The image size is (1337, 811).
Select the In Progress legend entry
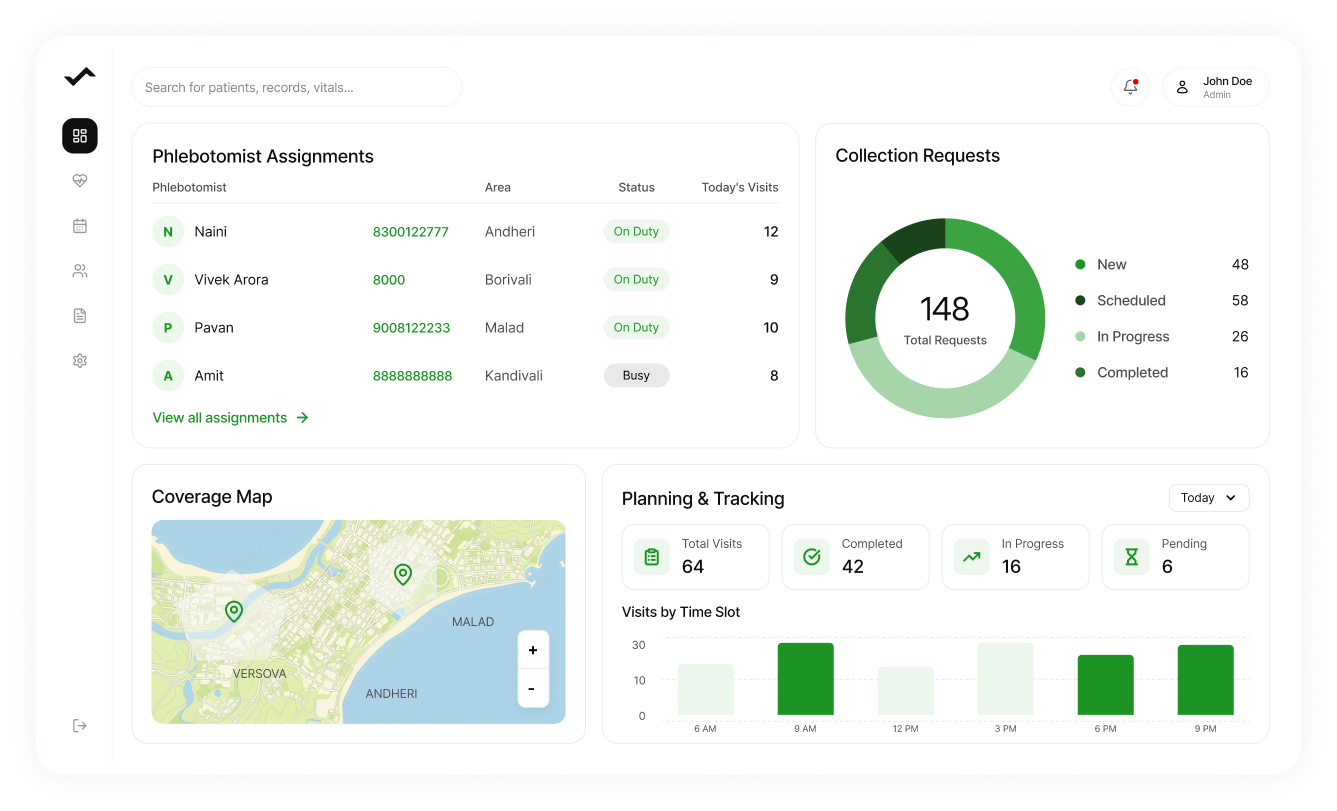coord(1162,337)
